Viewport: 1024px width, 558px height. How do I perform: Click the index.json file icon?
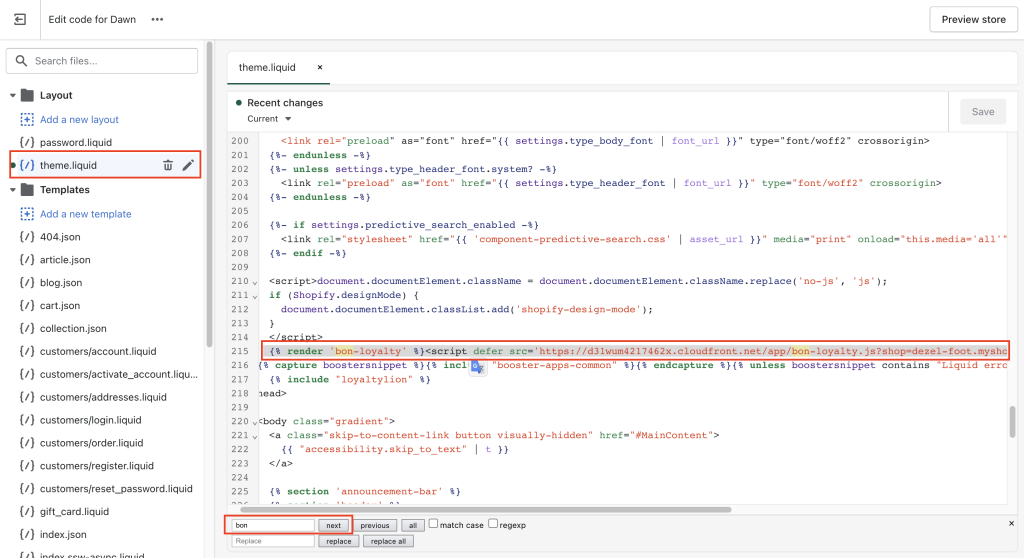27,534
